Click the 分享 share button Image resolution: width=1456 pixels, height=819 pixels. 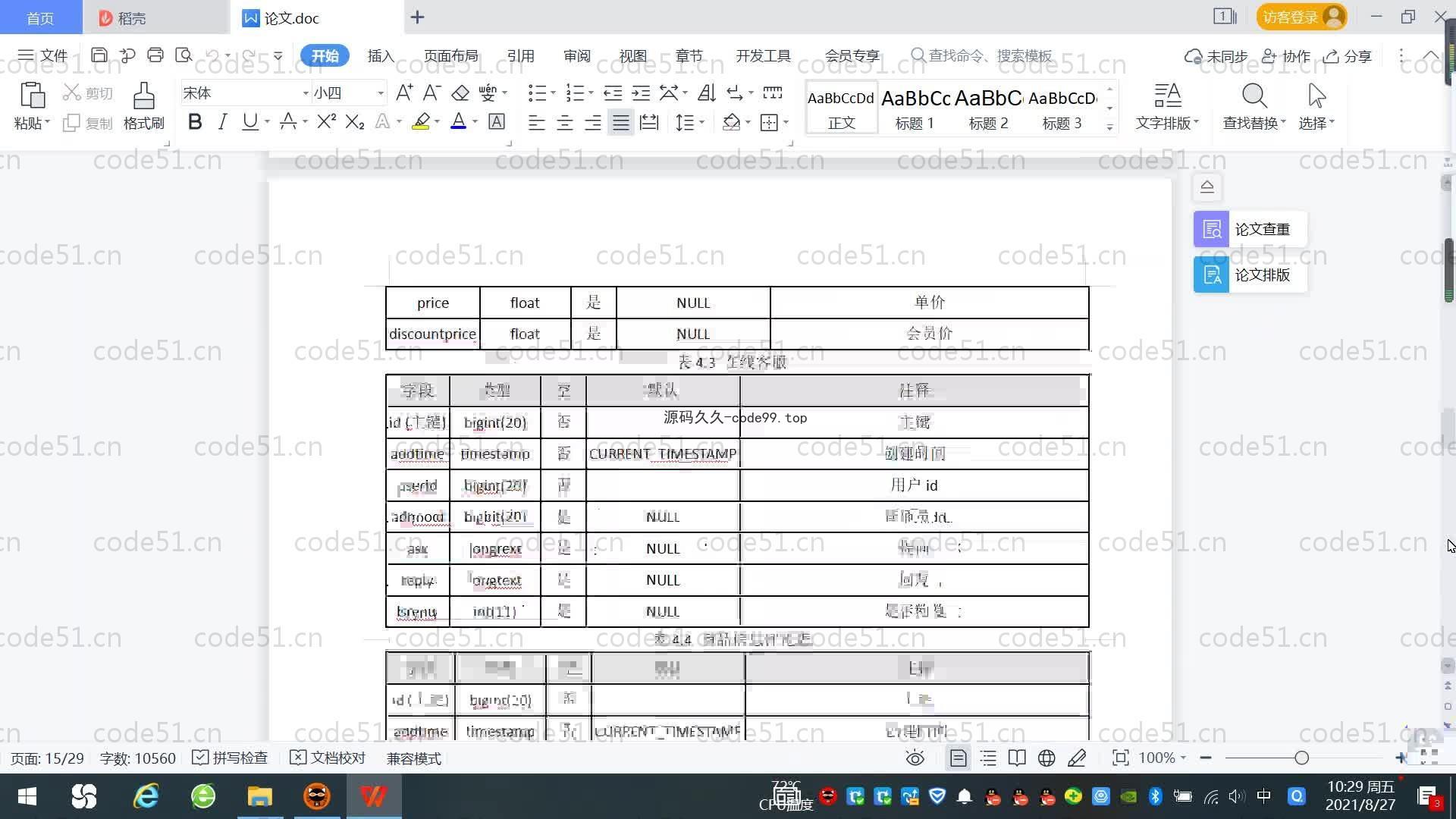click(1348, 56)
